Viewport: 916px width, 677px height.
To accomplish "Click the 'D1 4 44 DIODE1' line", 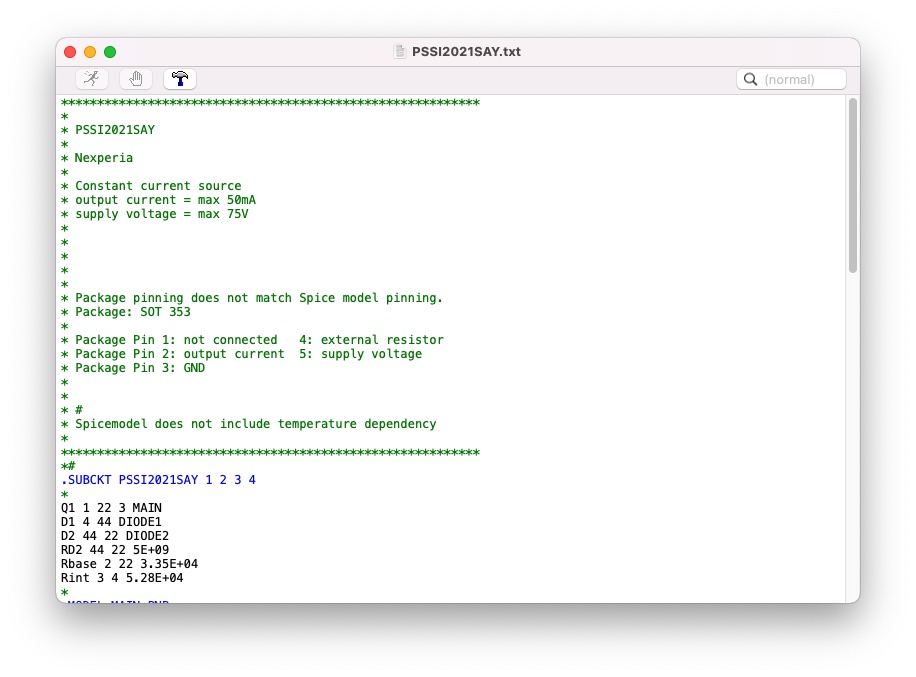I will 111,522.
